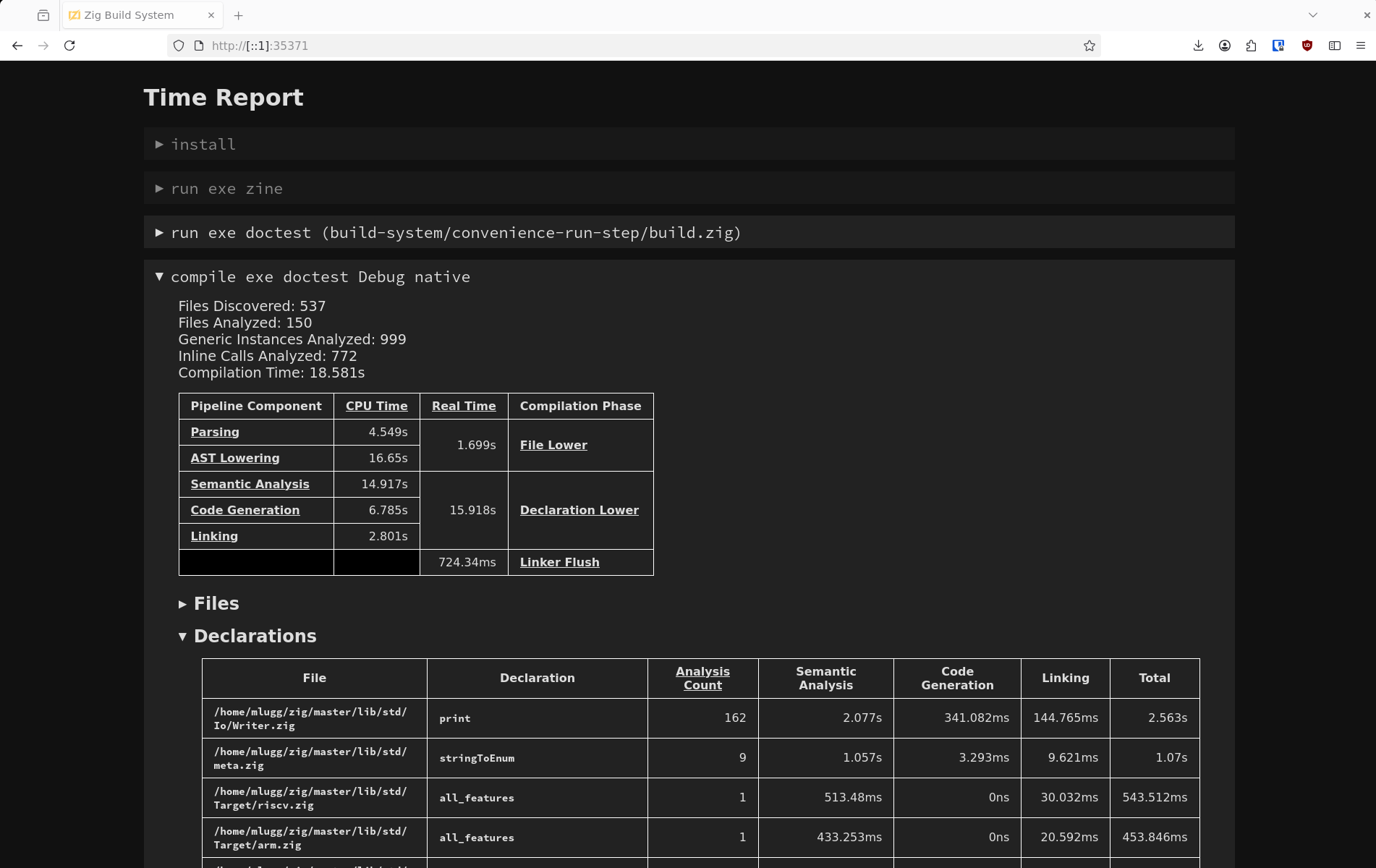
Task: Open the Semantic Analysis link
Action: coord(250,484)
